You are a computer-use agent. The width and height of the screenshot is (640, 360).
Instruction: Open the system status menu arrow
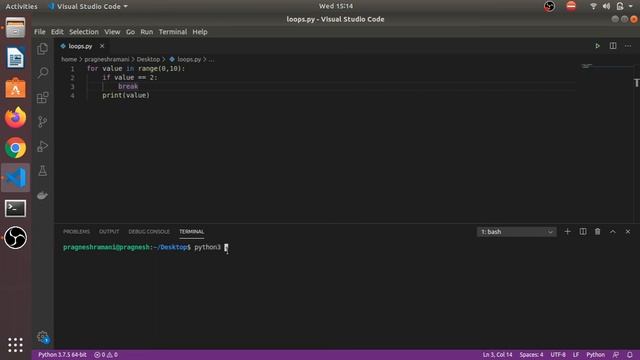[631, 6]
